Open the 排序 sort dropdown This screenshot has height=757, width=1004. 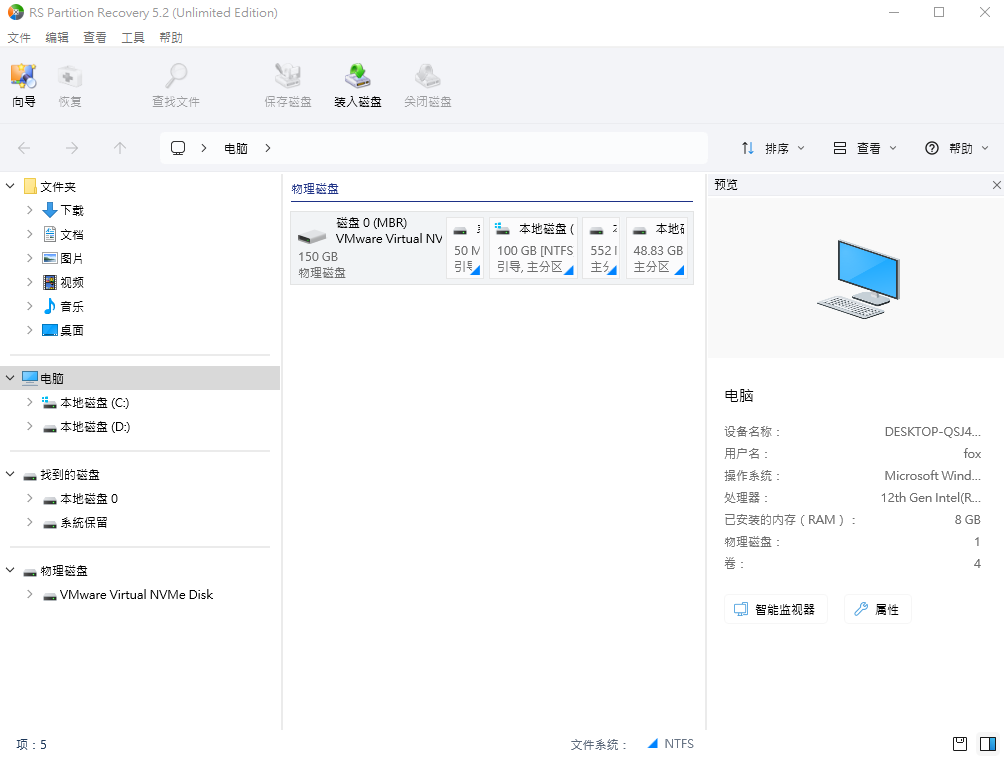[772, 148]
